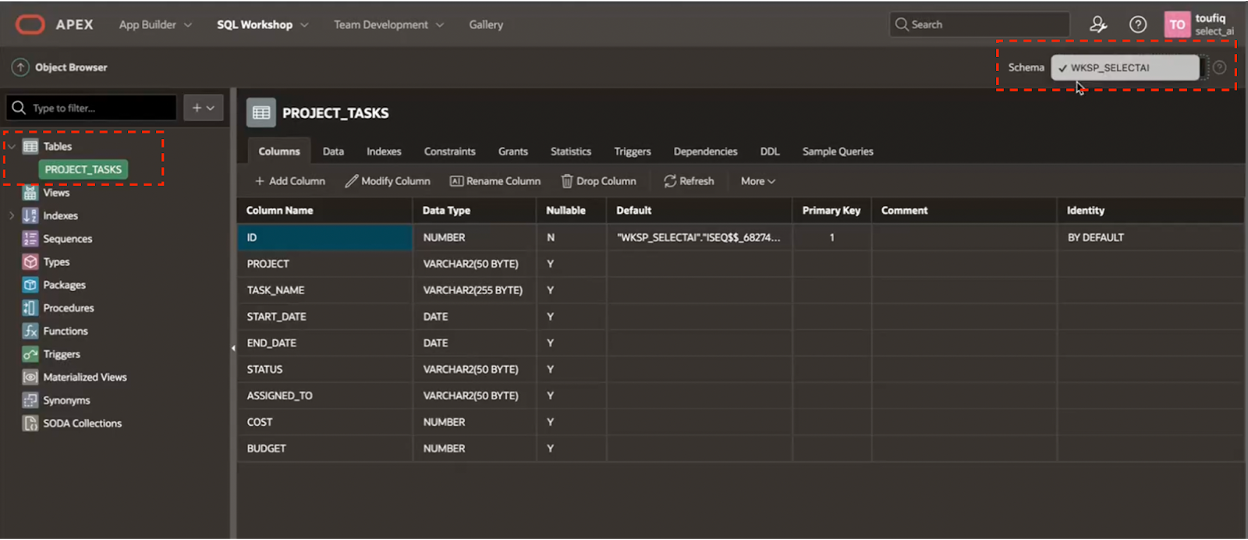Click the Materialized Views eye icon

(30, 377)
